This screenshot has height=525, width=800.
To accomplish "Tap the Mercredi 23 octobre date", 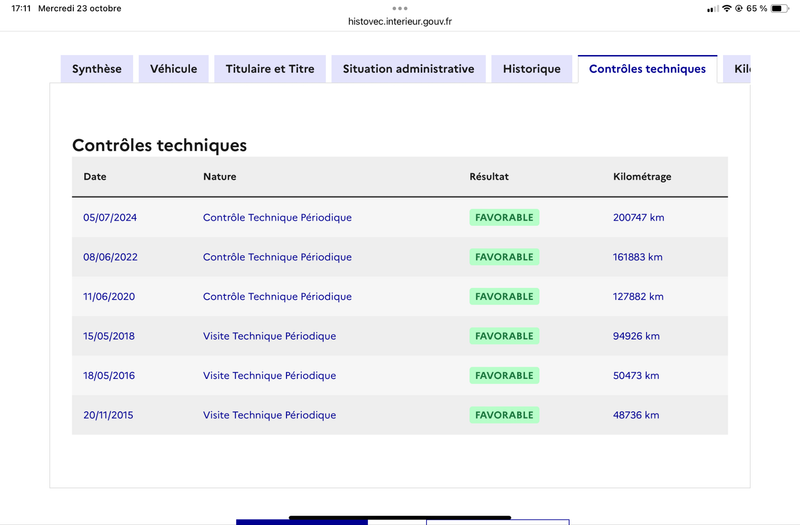I will pos(80,8).
